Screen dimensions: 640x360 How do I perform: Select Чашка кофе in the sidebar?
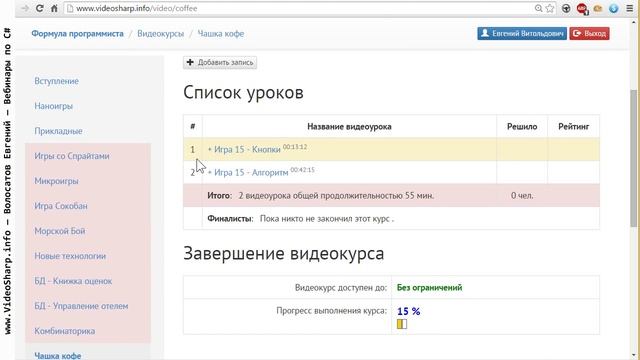point(58,356)
